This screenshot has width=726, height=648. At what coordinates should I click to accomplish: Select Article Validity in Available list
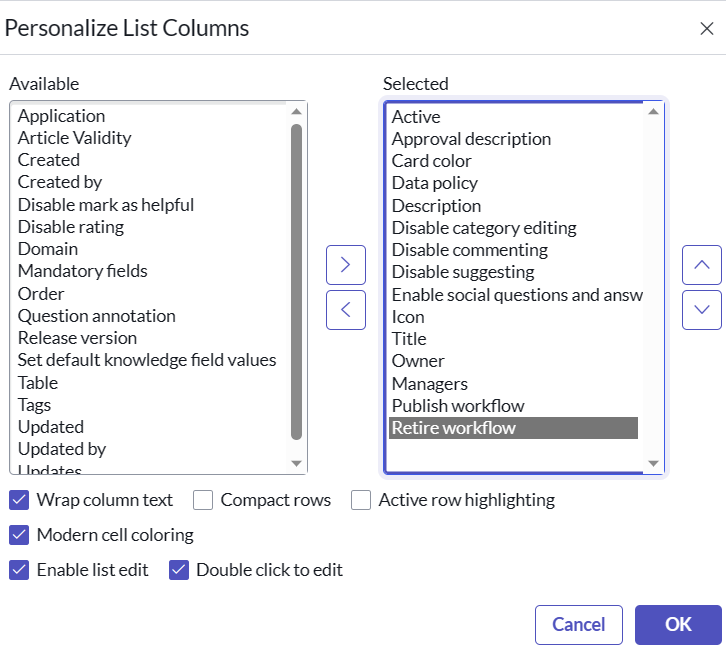click(x=74, y=138)
